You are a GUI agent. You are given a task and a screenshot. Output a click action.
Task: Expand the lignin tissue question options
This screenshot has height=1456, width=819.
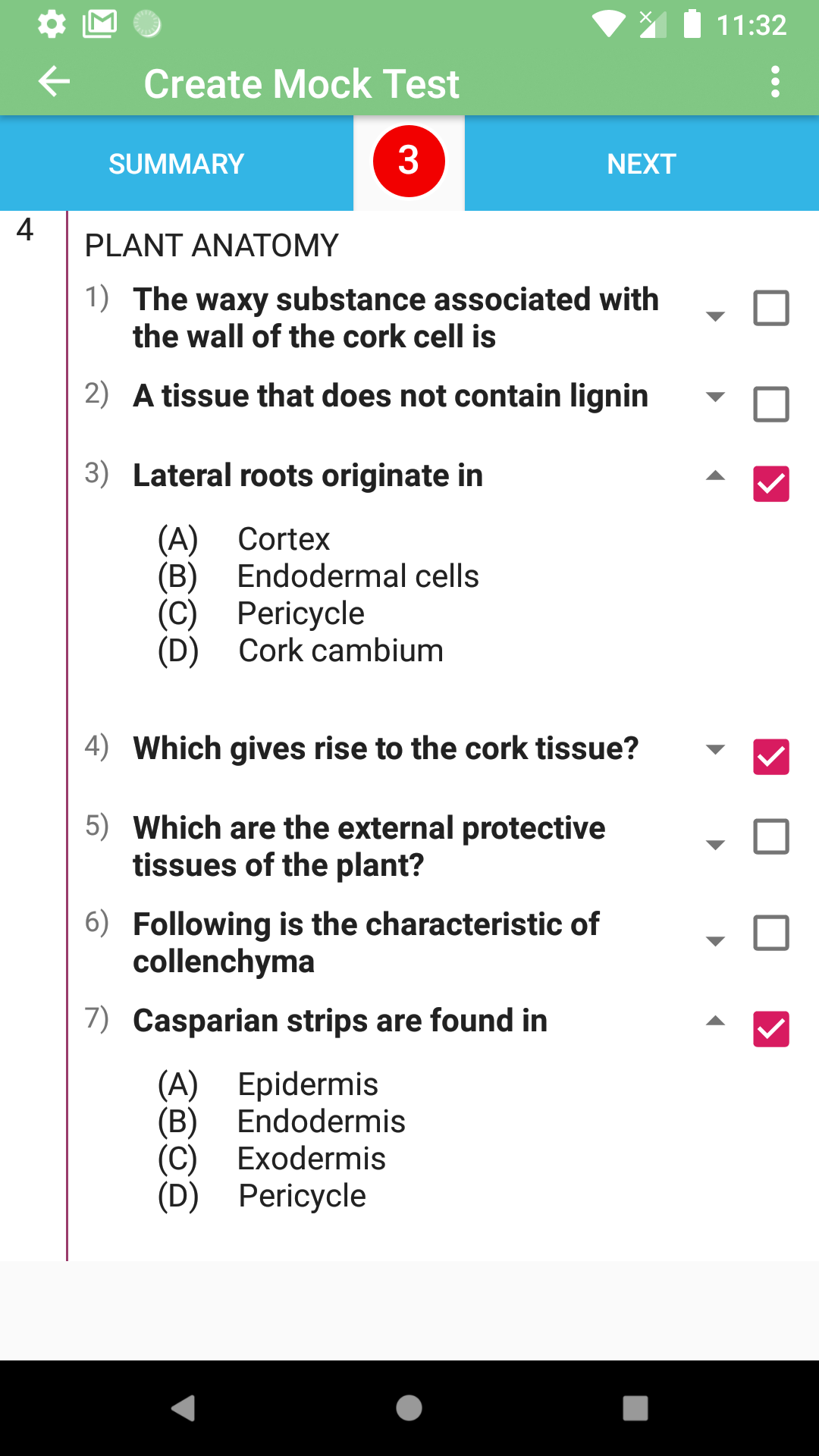(x=715, y=397)
